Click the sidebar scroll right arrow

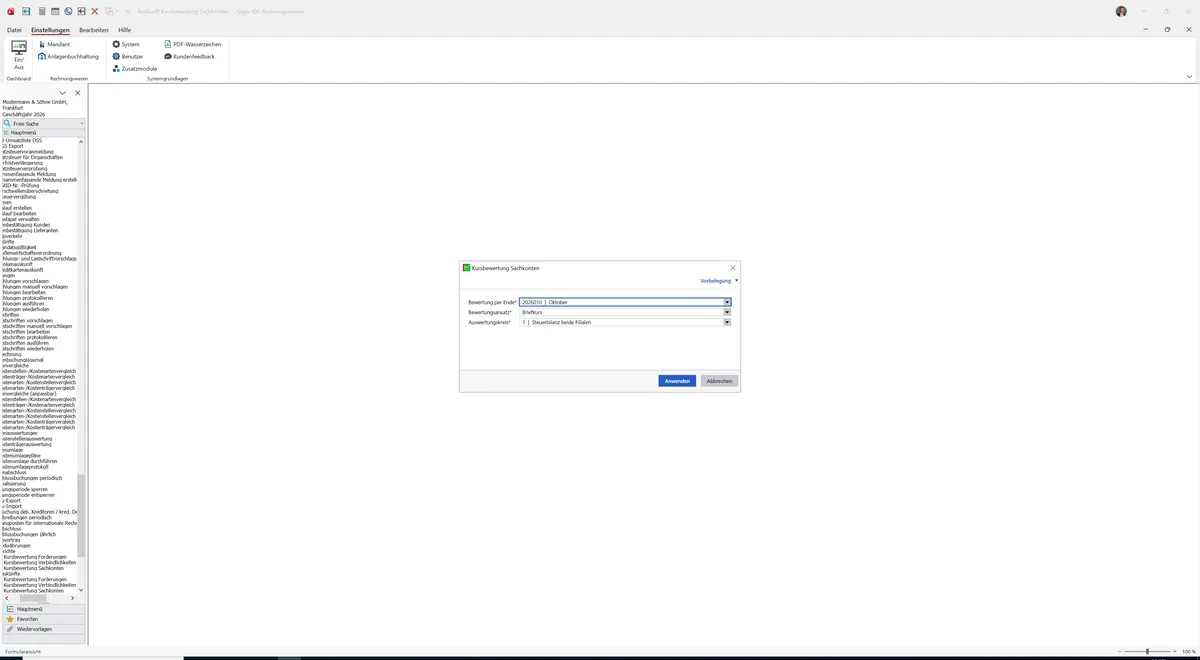[72, 598]
